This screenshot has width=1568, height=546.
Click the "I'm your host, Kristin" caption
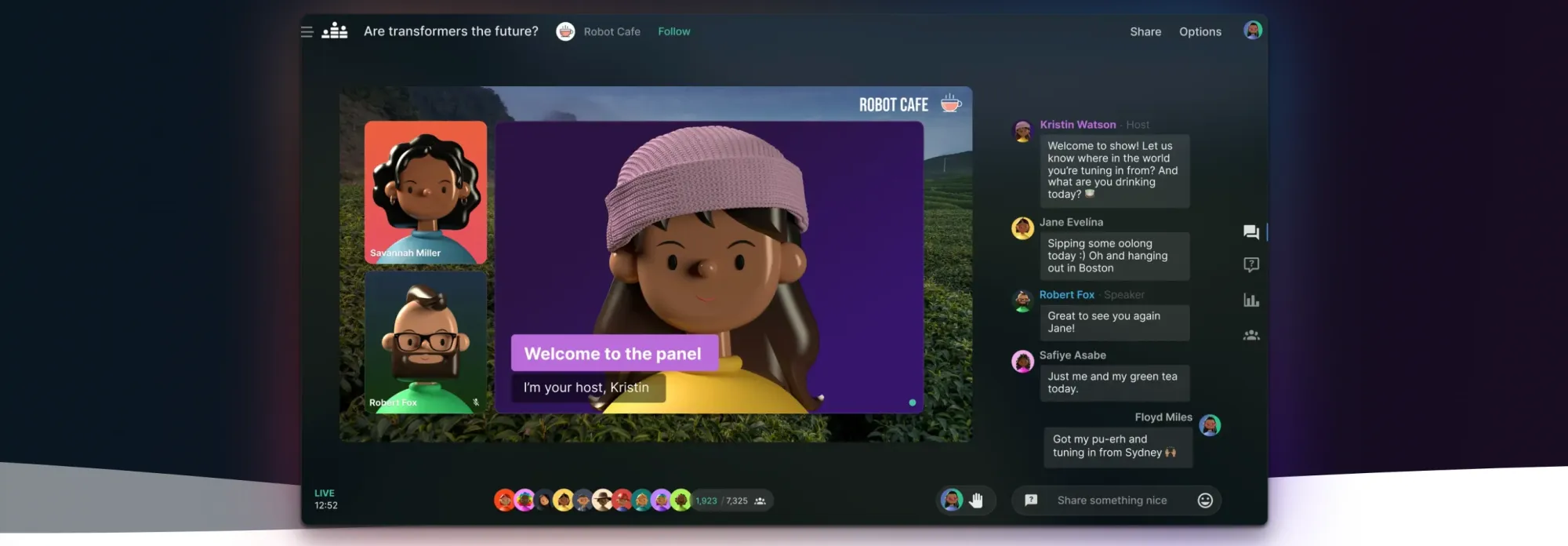(588, 388)
